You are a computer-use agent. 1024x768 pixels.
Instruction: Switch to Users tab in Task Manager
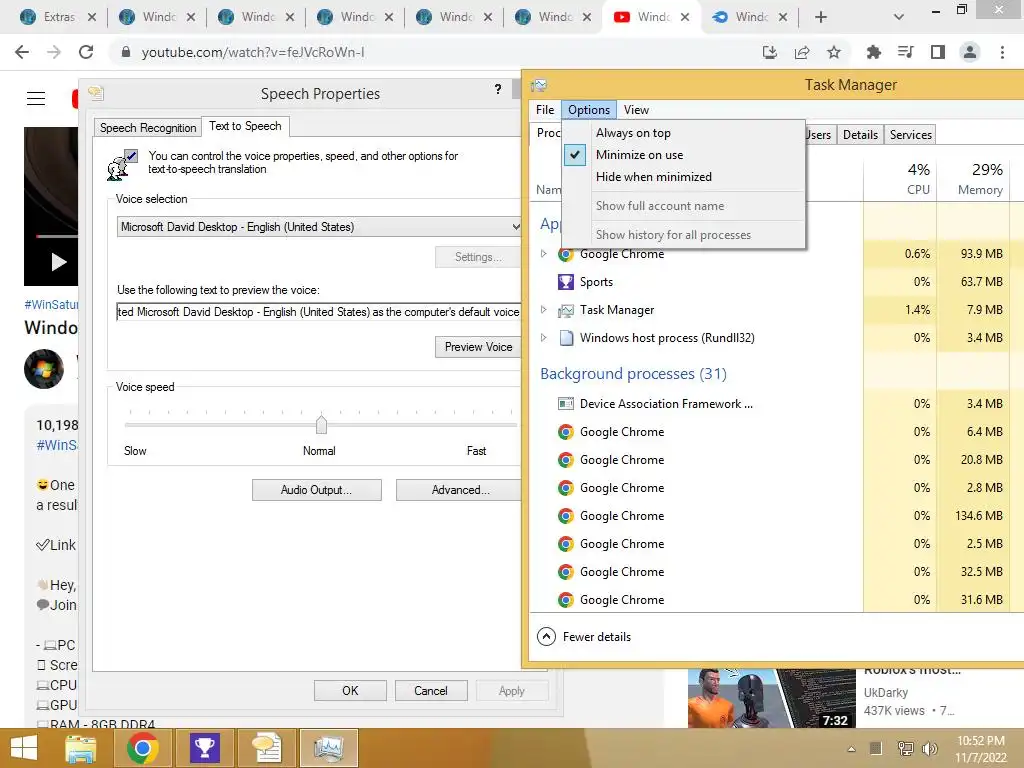(x=819, y=135)
